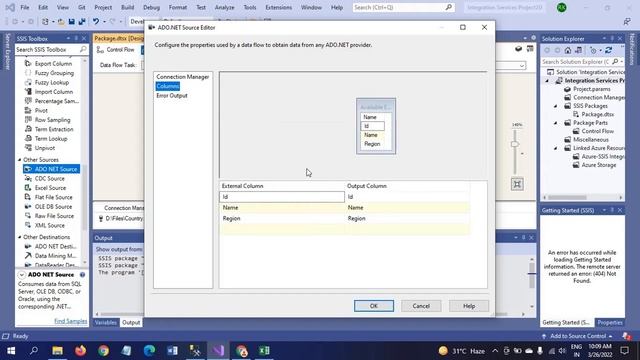Collapse the Linked Azure Resources node
The width and height of the screenshot is (640, 360).
coord(556,148)
